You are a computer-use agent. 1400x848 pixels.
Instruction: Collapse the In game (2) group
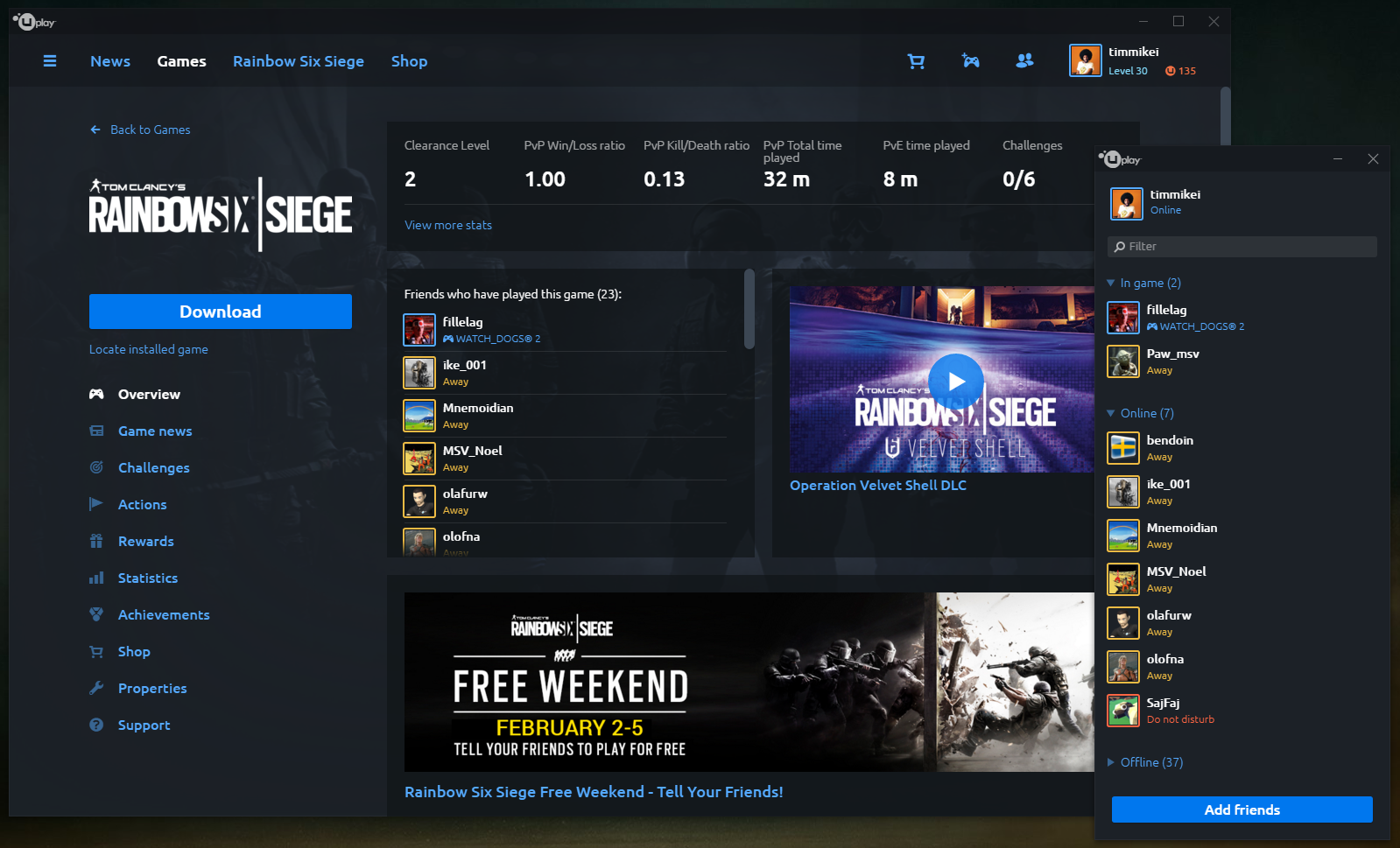click(x=1111, y=283)
